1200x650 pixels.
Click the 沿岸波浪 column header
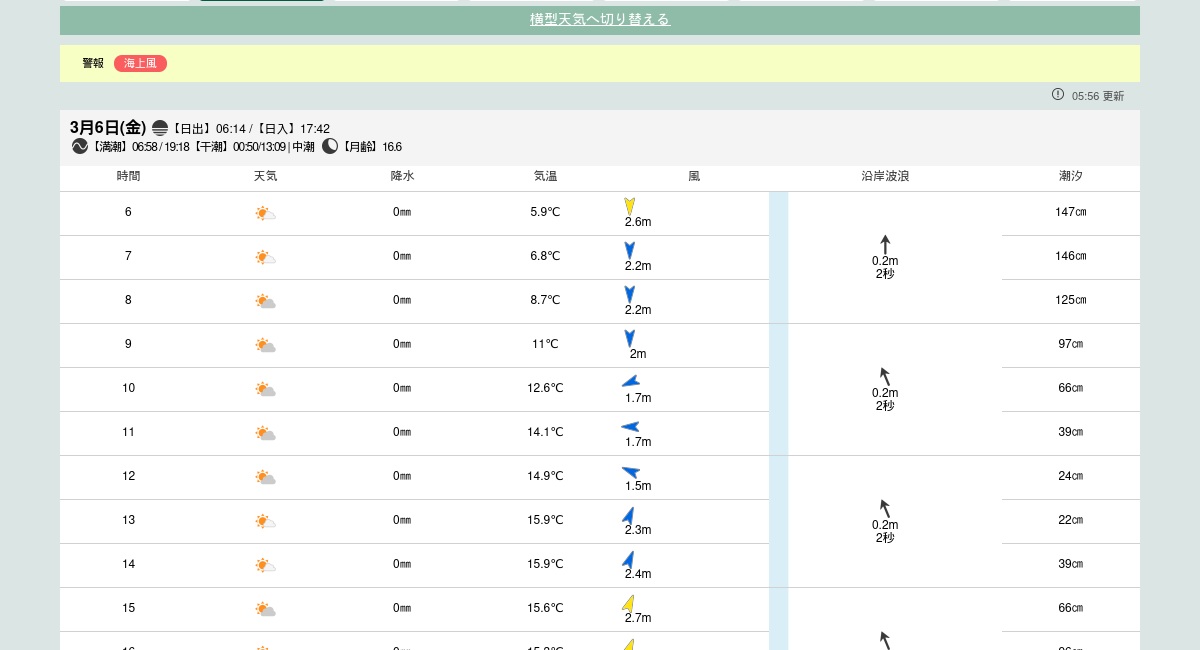[885, 177]
